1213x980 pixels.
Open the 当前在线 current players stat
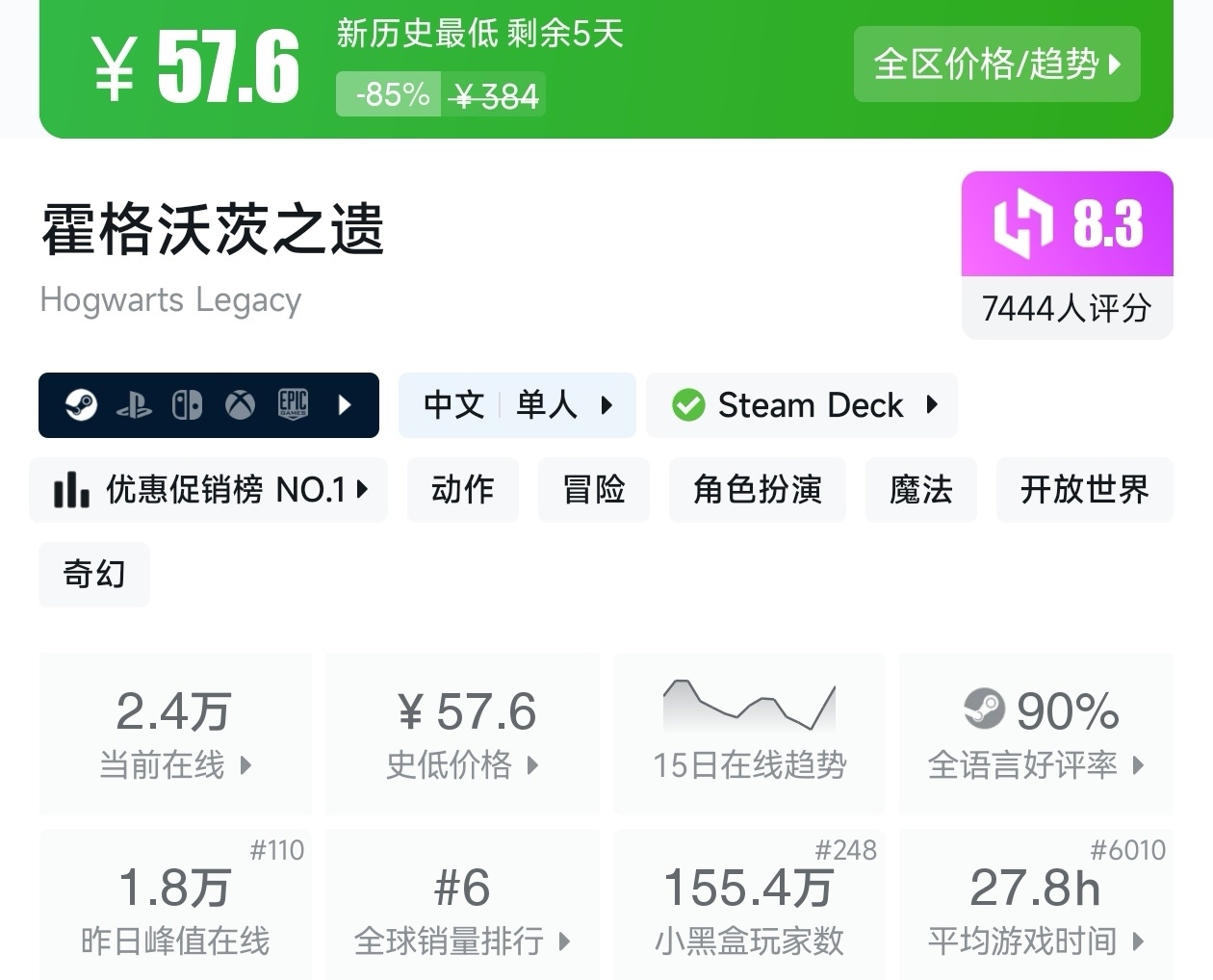tap(175, 734)
